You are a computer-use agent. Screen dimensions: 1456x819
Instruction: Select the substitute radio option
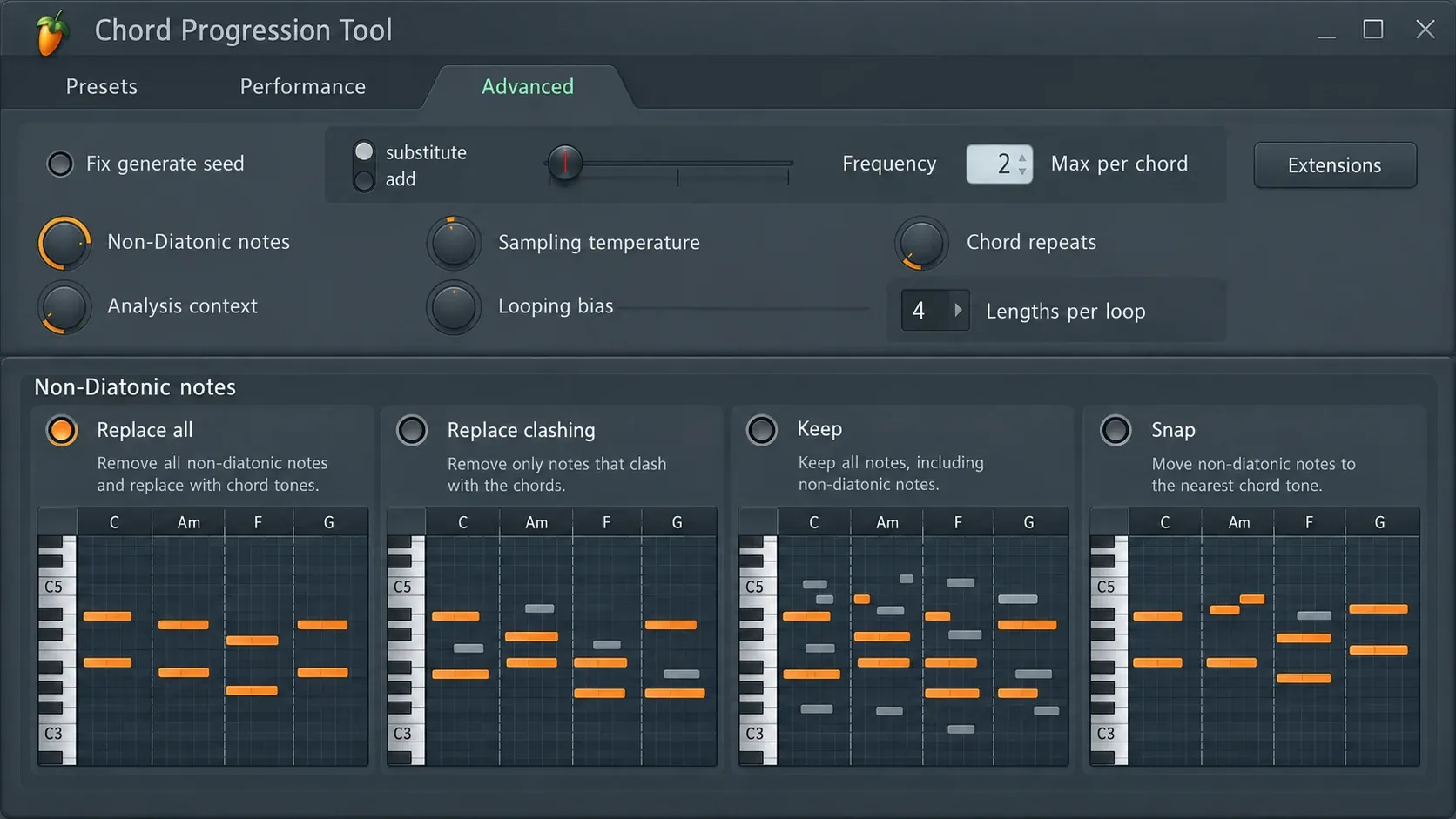coord(364,151)
